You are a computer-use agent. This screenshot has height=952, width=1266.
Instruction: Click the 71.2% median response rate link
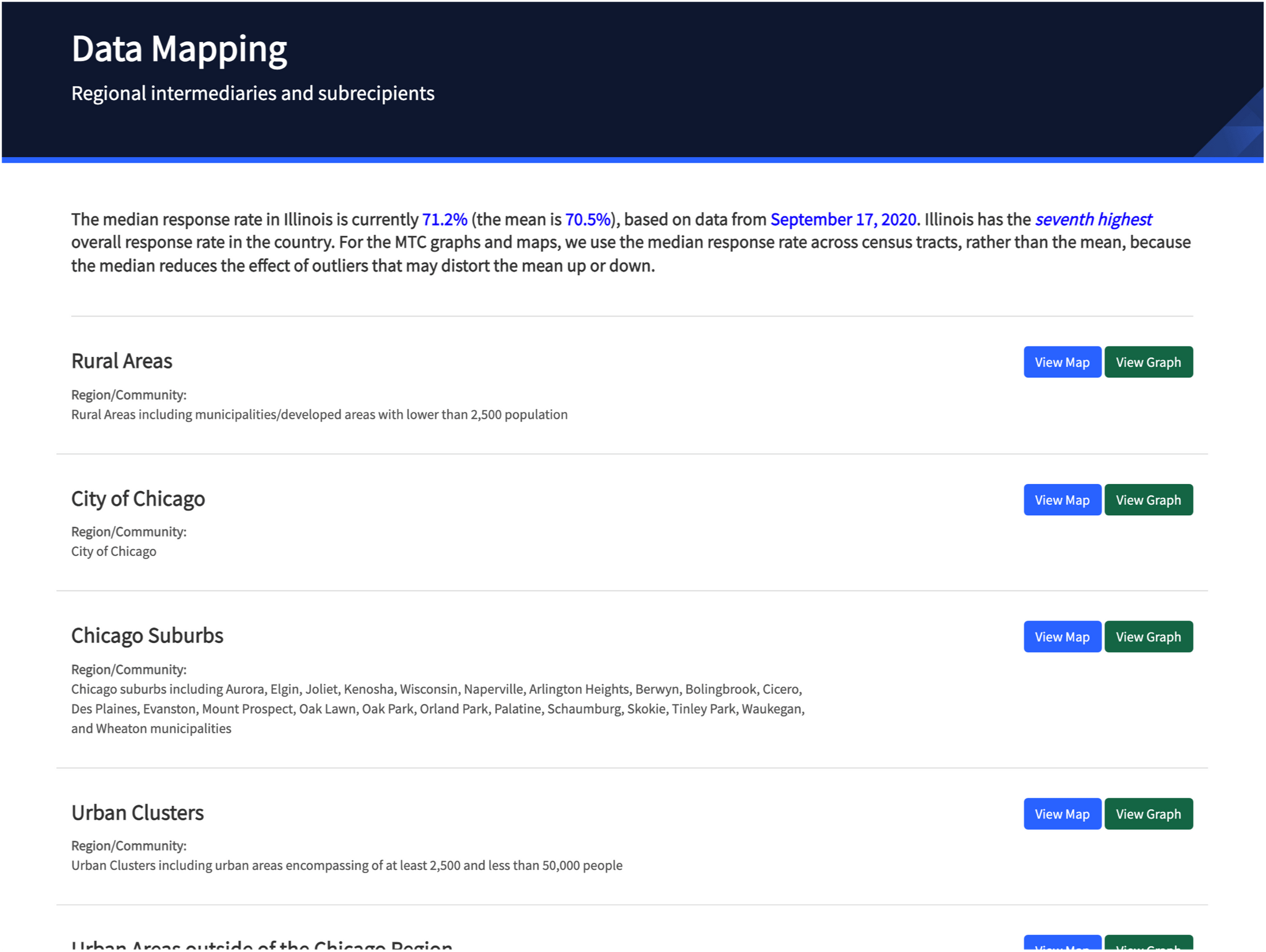pos(443,219)
